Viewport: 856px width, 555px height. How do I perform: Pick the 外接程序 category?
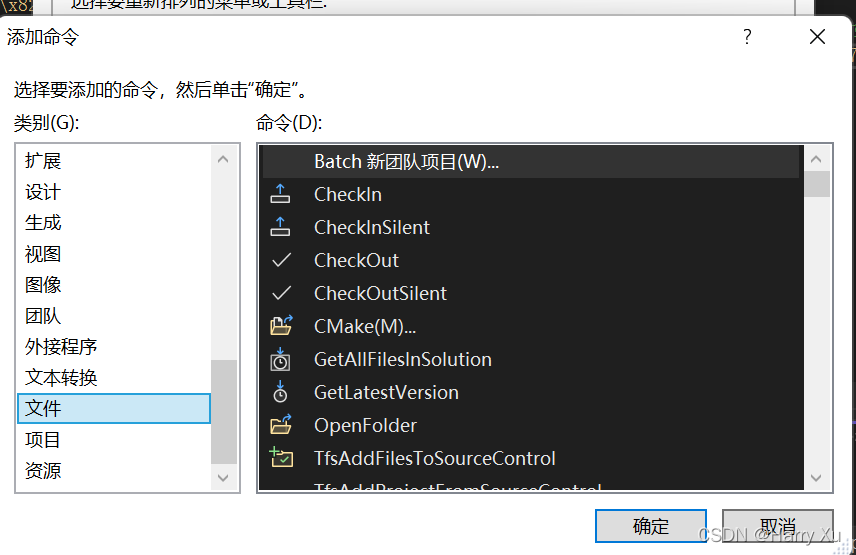click(61, 347)
